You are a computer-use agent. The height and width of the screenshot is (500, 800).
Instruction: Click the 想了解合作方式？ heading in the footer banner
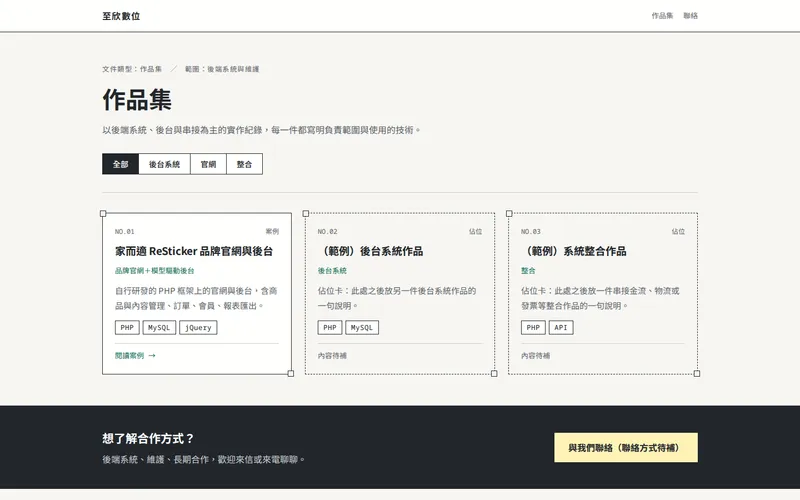[148, 438]
